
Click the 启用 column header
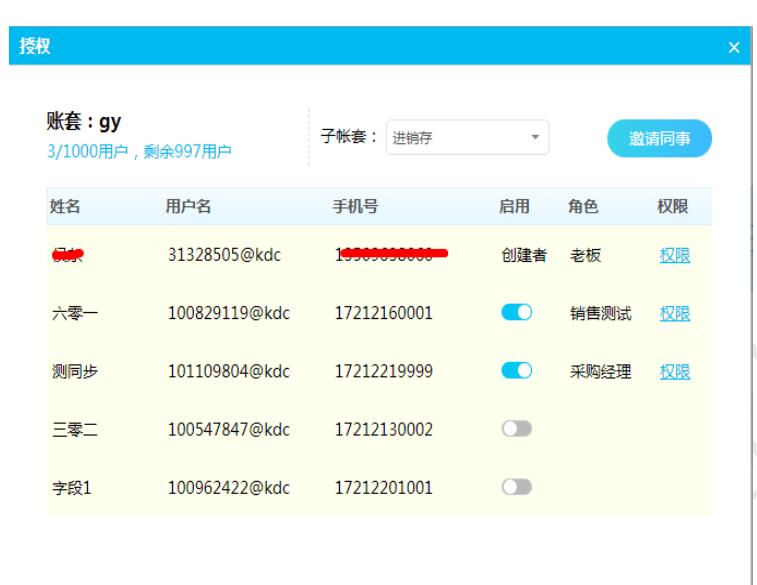click(x=514, y=207)
